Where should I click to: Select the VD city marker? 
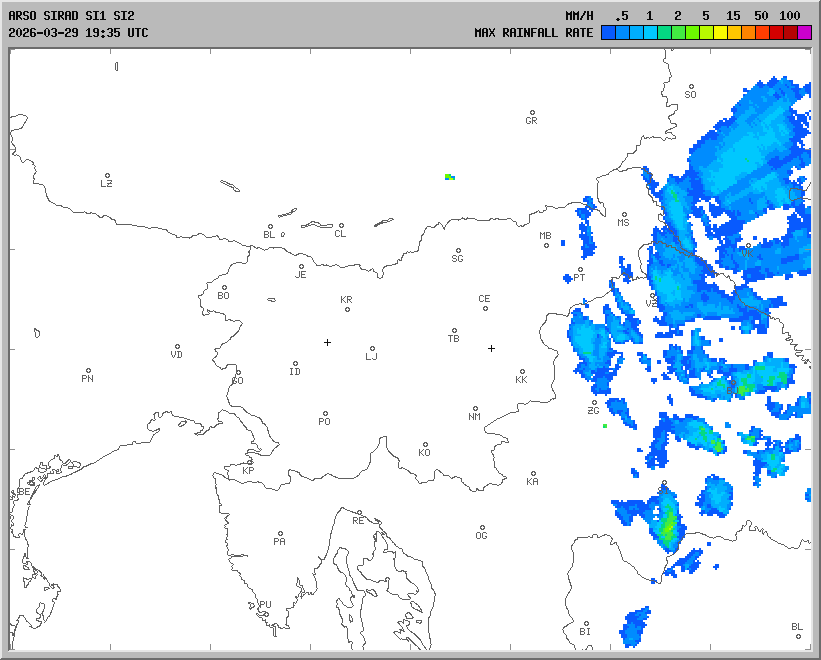click(177, 347)
